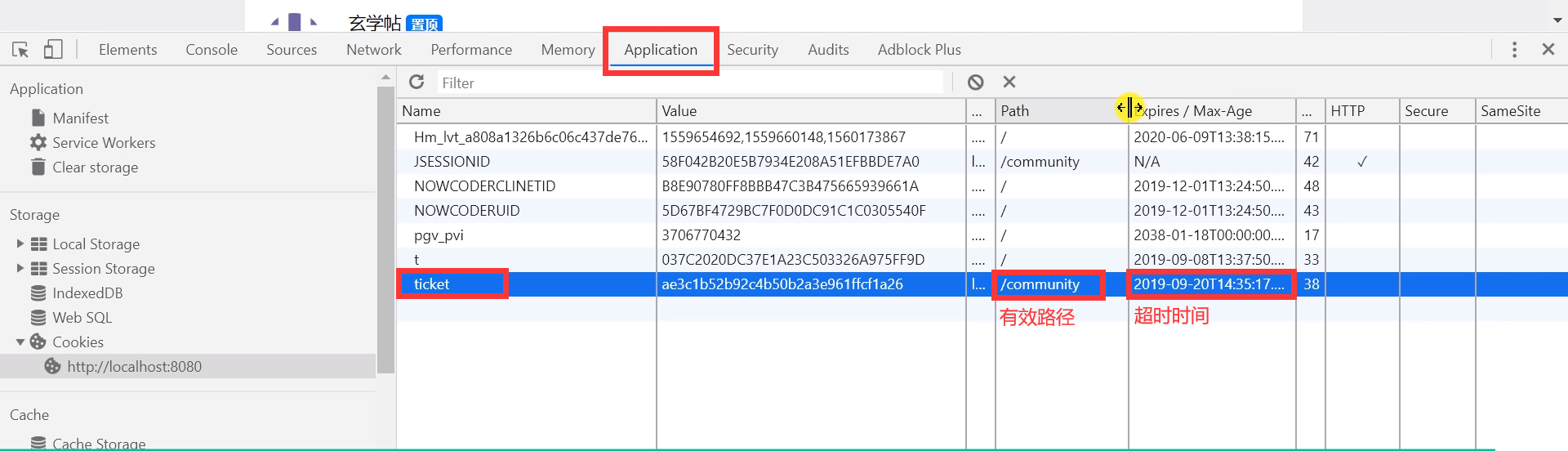Clear all cookies with the block icon
This screenshot has height=451, width=1568.
[975, 82]
